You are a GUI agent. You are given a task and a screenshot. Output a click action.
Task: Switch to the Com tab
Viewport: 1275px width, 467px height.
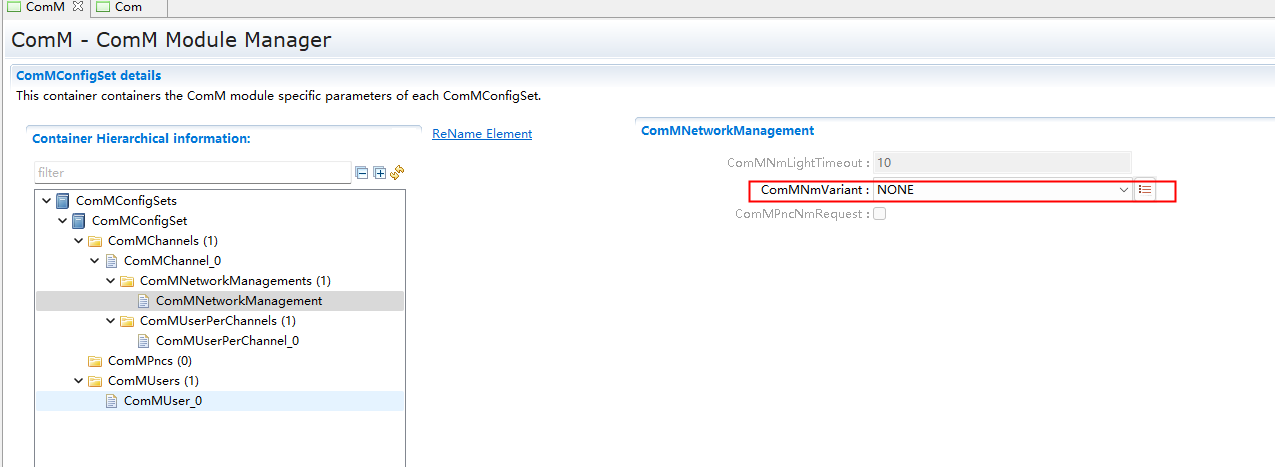(127, 7)
